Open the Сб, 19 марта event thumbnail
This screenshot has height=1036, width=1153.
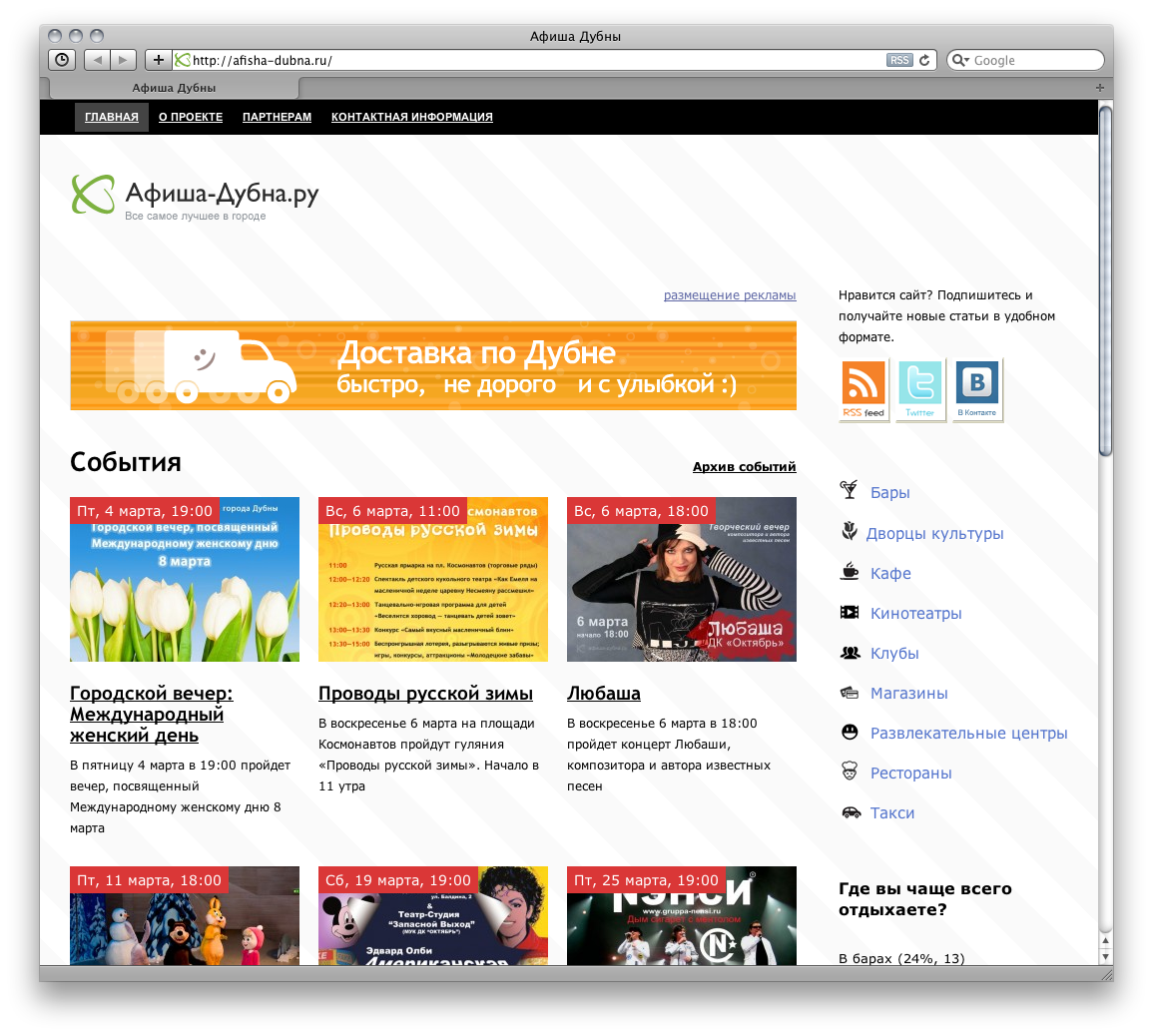tap(433, 915)
